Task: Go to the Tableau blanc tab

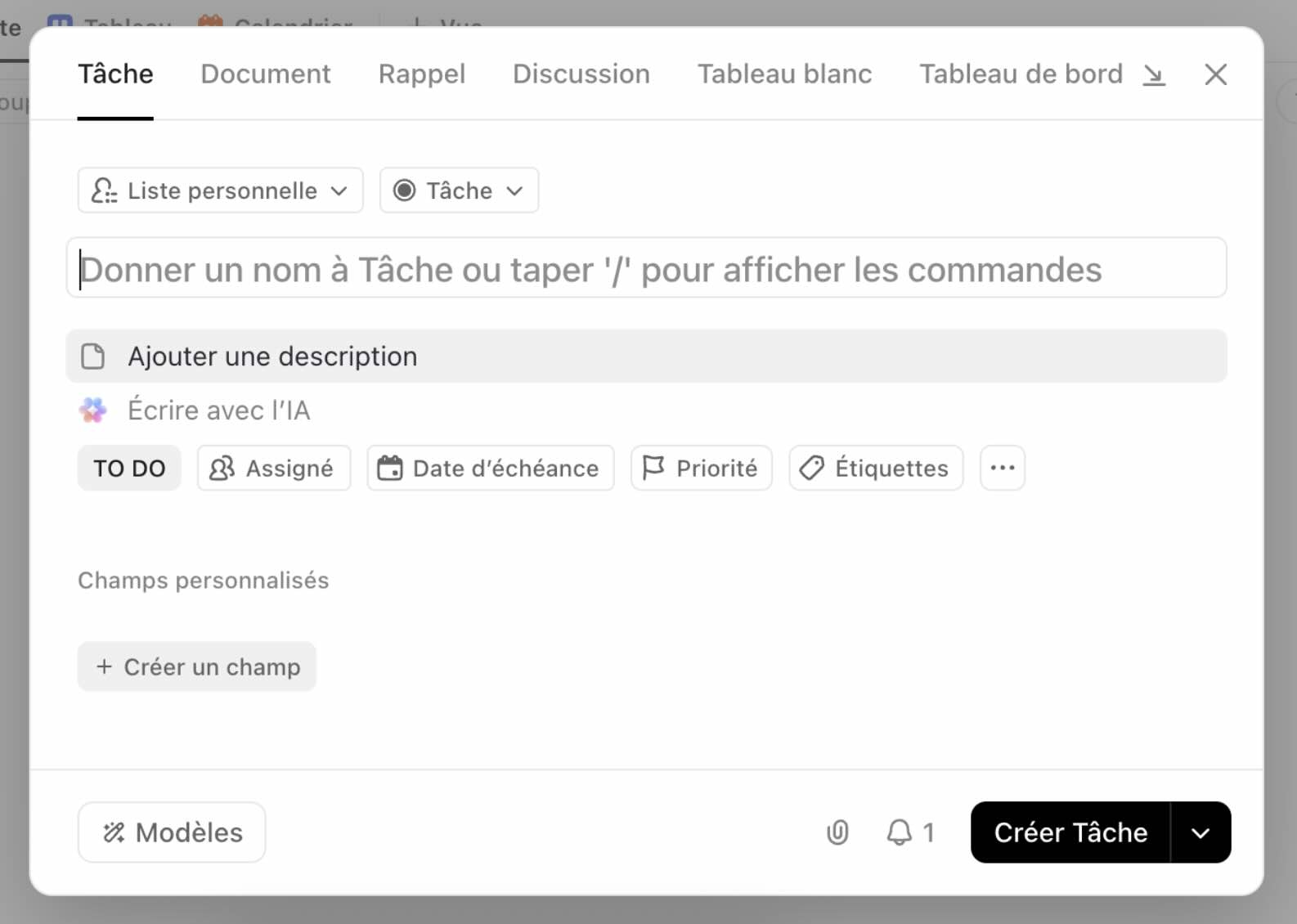Action: pyautogui.click(x=785, y=74)
